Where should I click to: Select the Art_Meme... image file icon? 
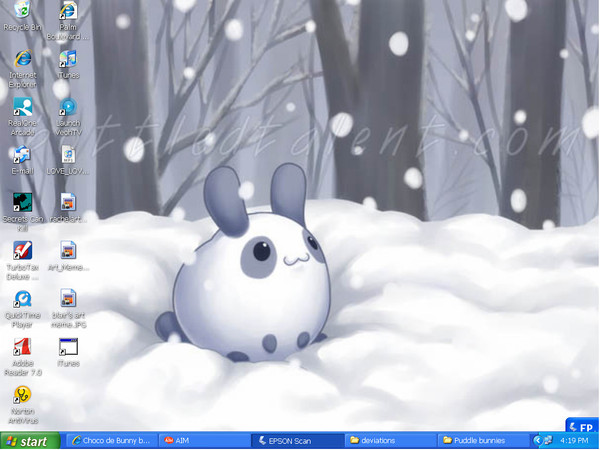click(x=68, y=251)
